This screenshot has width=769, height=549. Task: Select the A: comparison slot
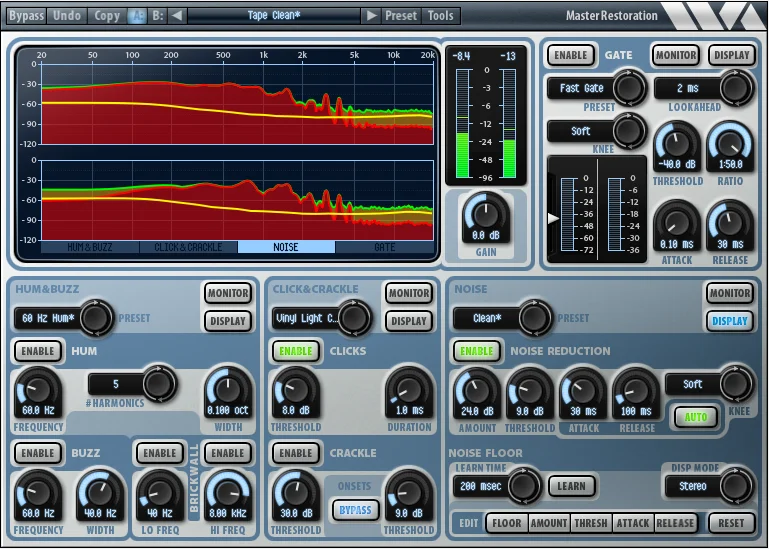(137, 16)
